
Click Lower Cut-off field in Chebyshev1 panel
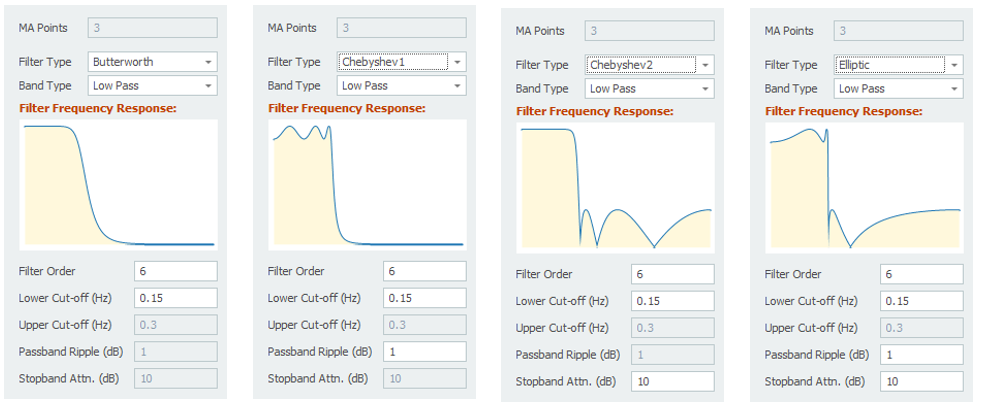point(424,298)
